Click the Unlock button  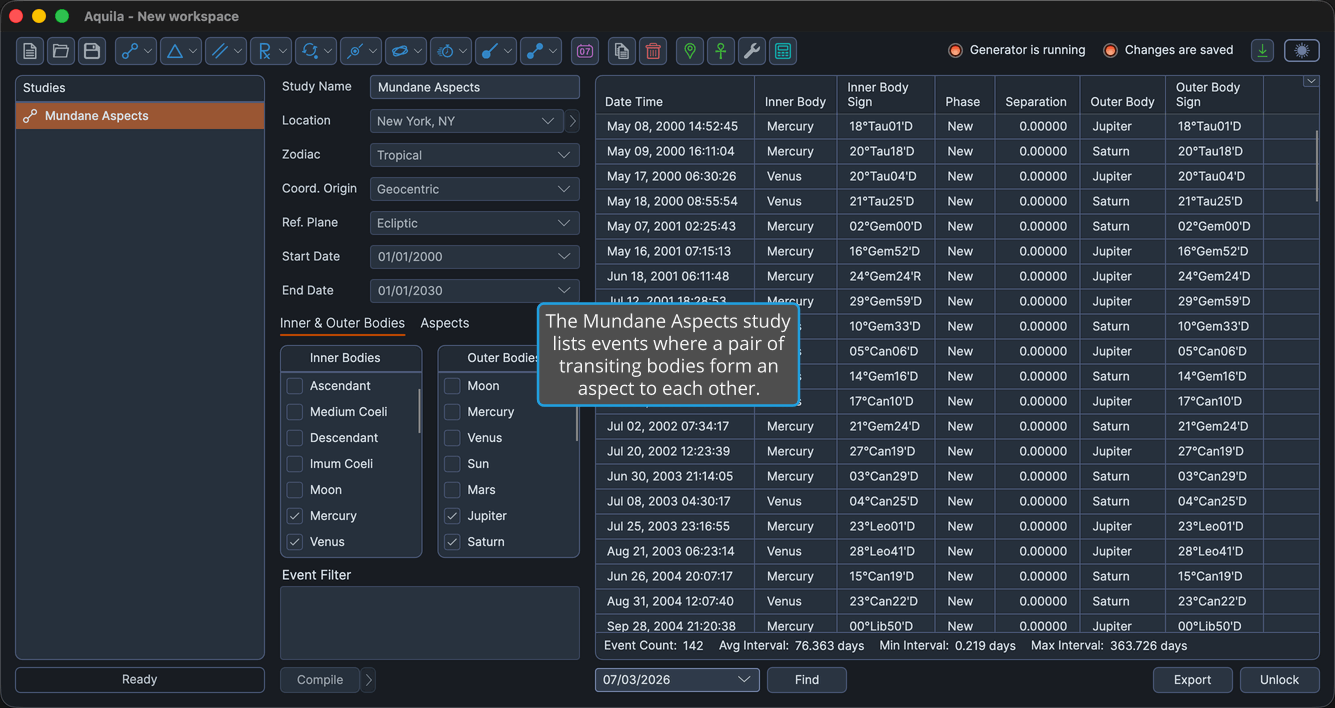click(1280, 680)
